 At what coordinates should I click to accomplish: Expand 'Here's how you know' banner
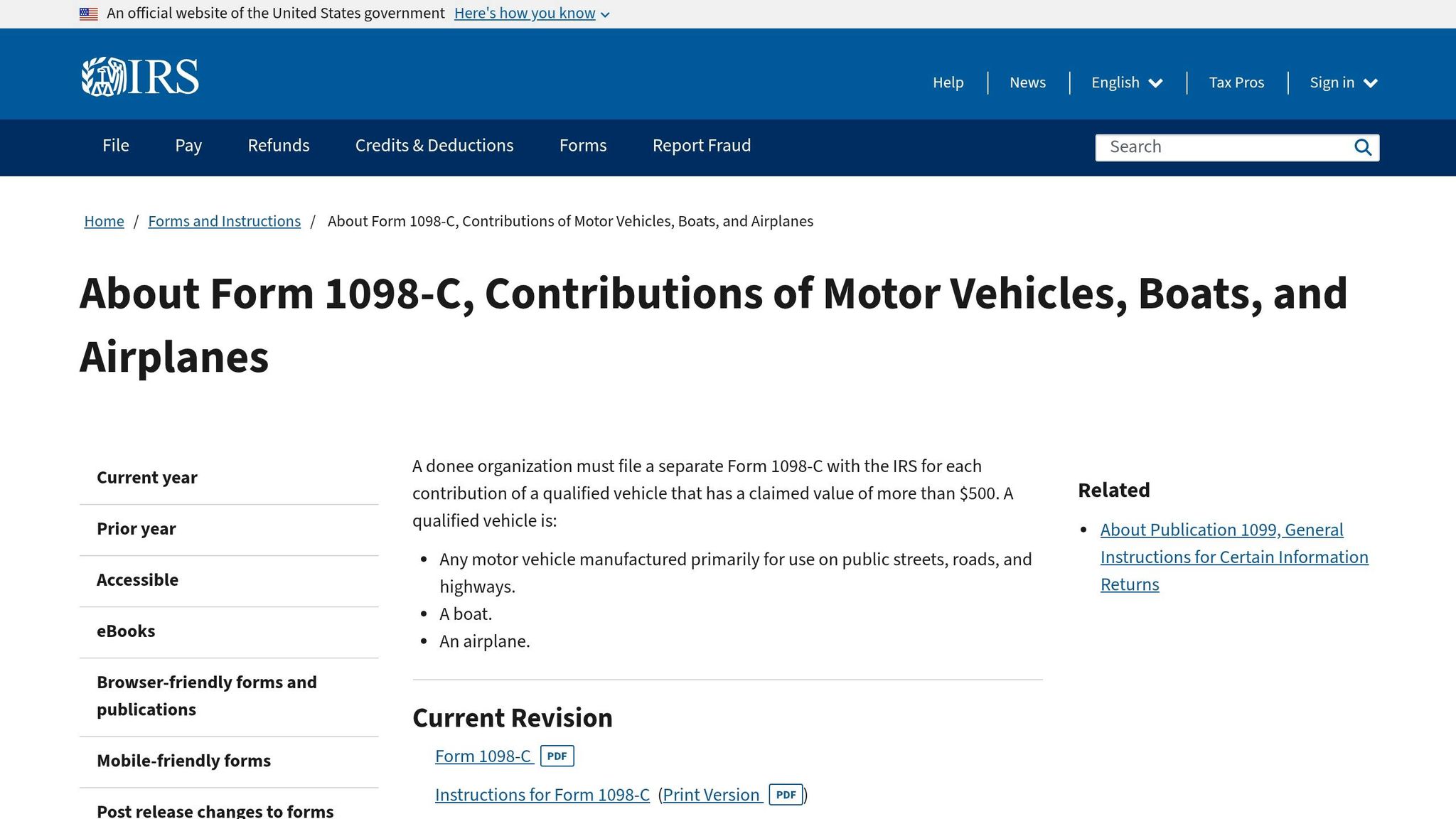(532, 14)
